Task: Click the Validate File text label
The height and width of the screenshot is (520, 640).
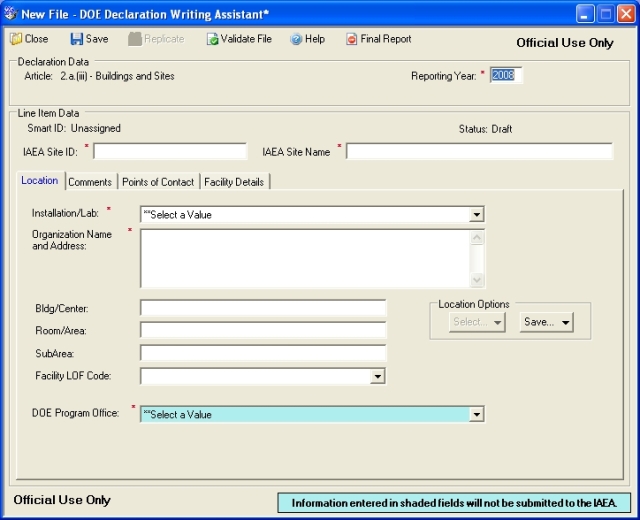Action: (246, 39)
